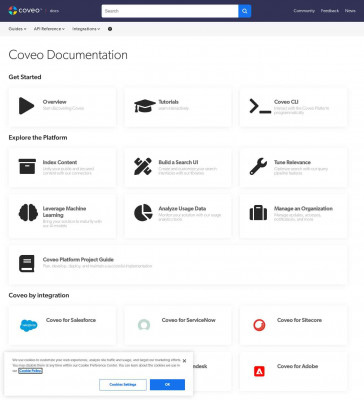Click the Coveo logo in header
This screenshot has width=364, height=400.
25,11
